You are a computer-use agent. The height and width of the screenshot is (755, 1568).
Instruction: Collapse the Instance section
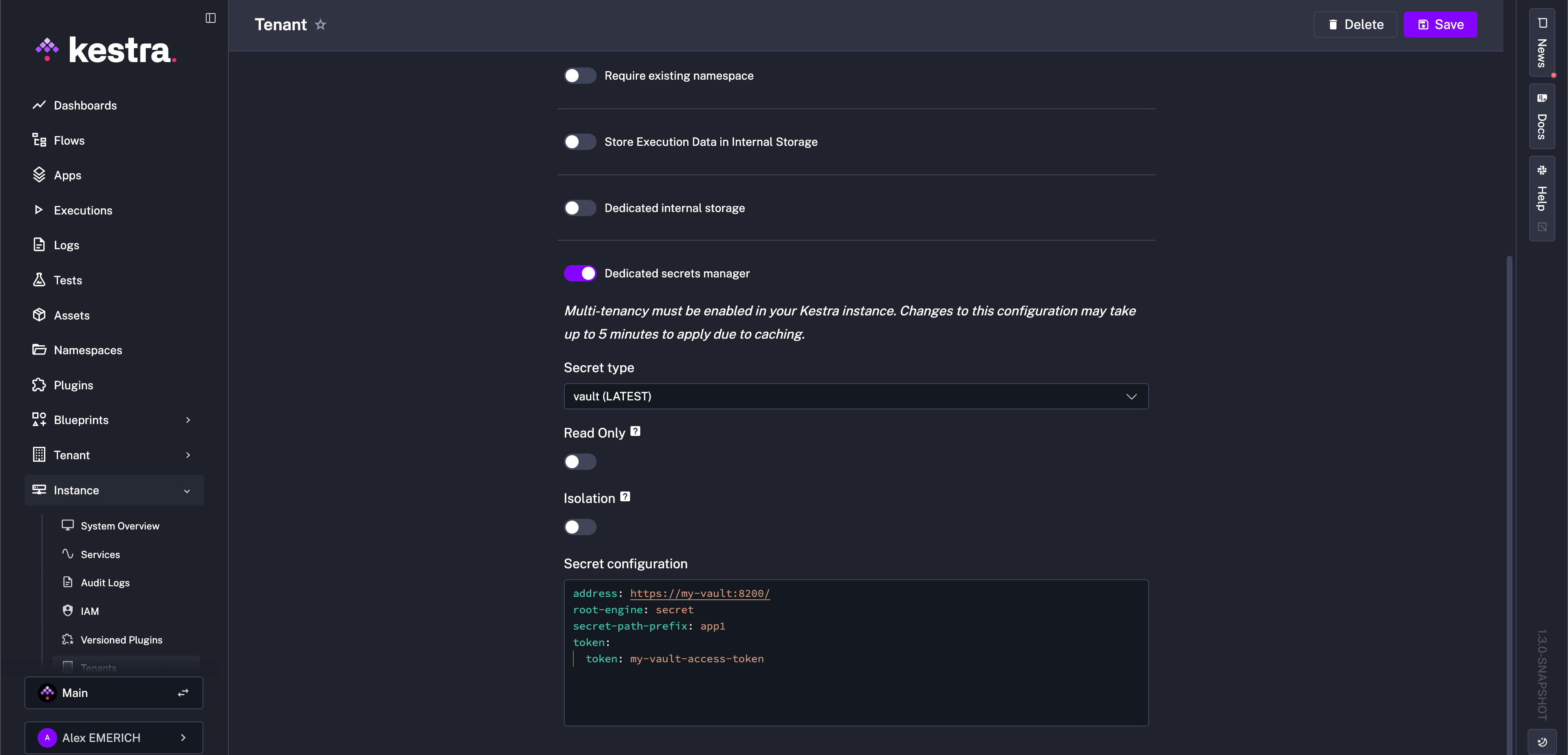coord(186,490)
